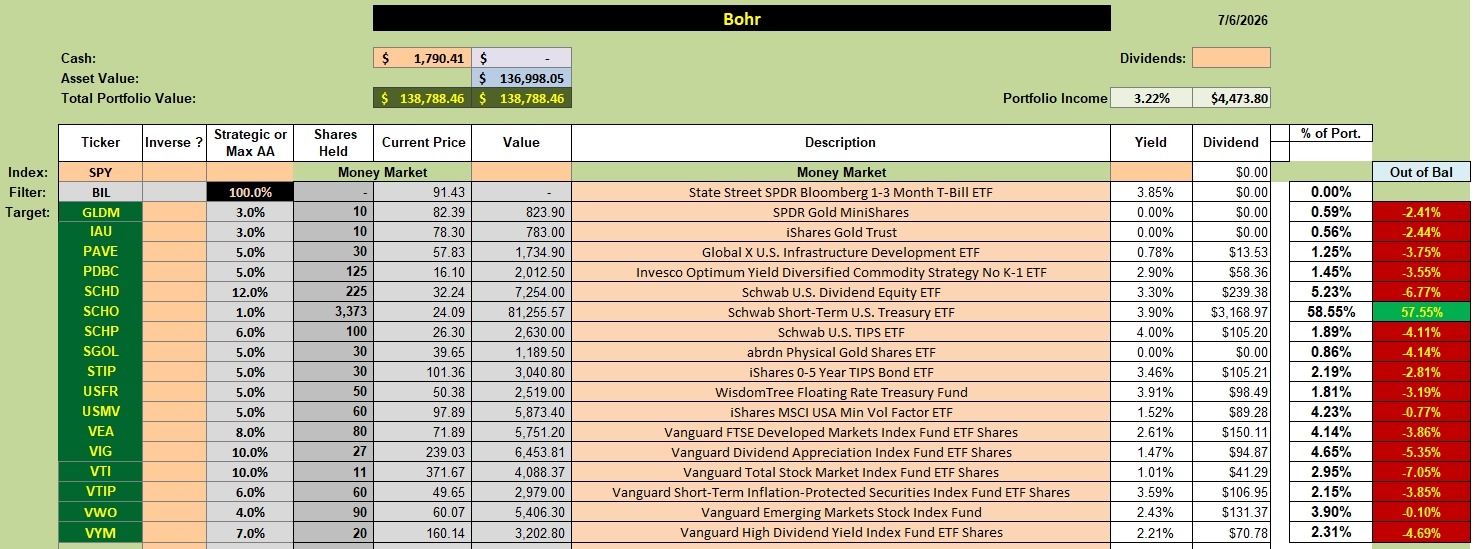This screenshot has width=1475, height=549.
Task: Select SCHO value 81,255.57 cell
Action: (521, 312)
